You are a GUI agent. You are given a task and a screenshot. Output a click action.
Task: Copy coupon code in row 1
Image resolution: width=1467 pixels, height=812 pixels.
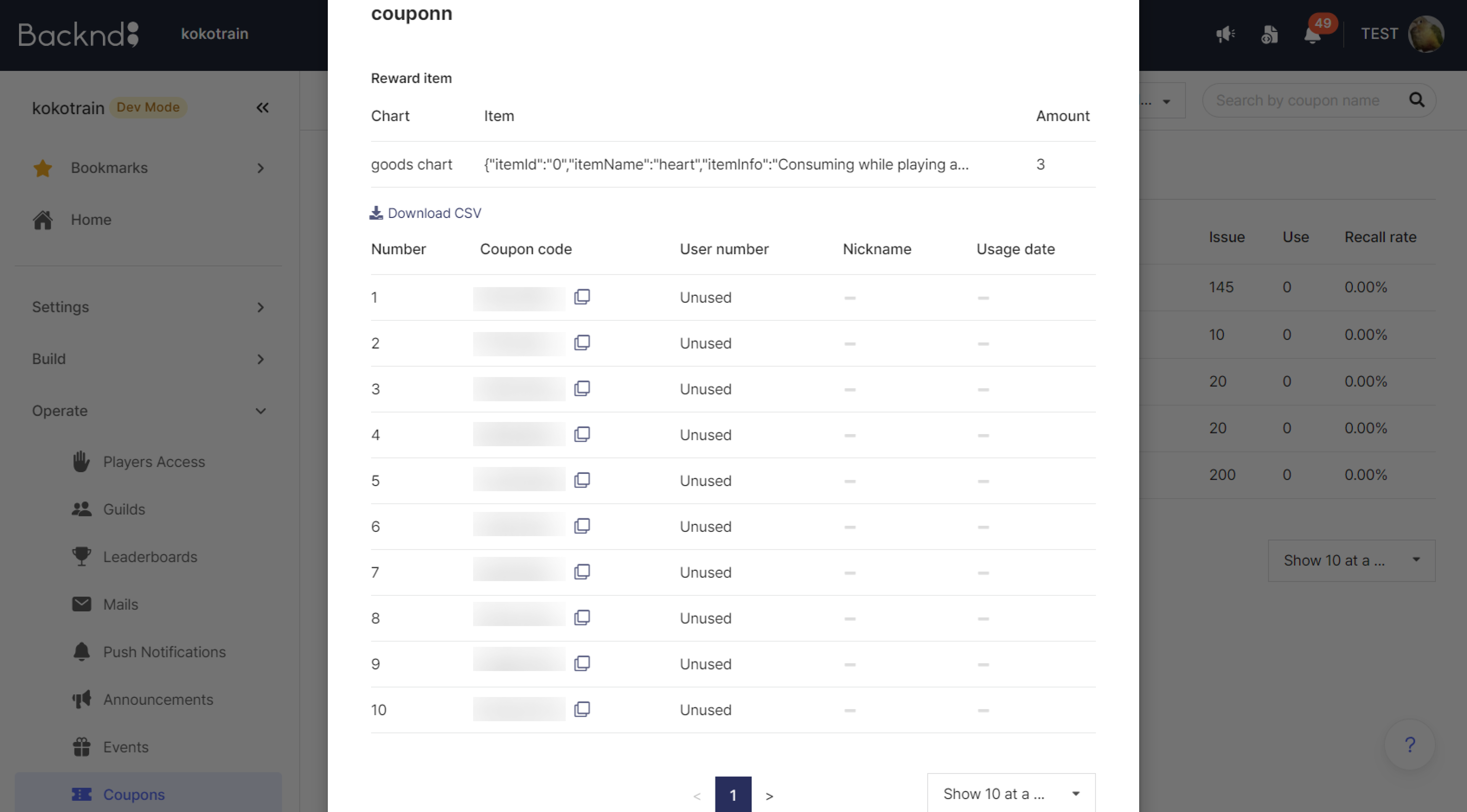[x=581, y=297]
